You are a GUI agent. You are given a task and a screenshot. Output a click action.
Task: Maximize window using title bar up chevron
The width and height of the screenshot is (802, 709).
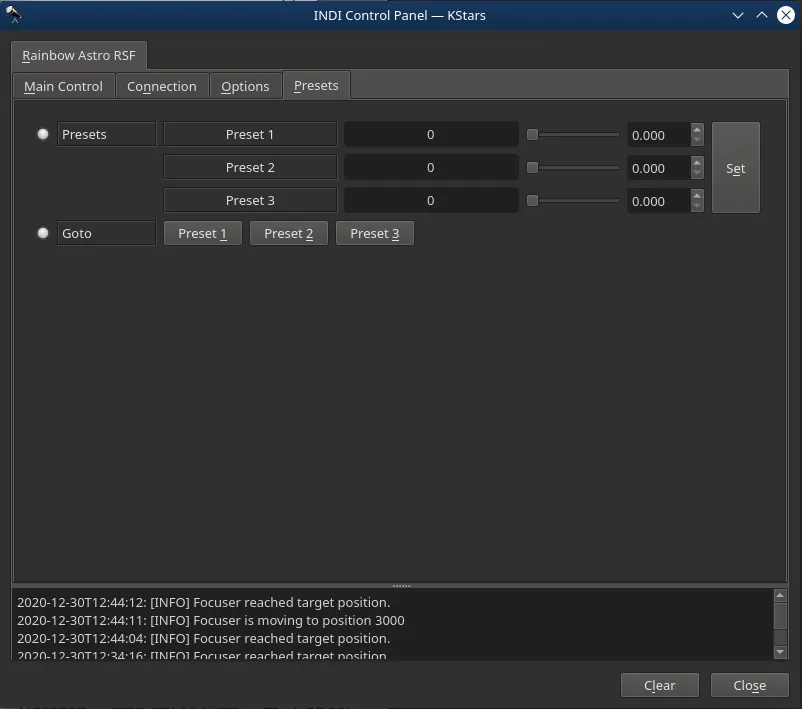(x=762, y=15)
